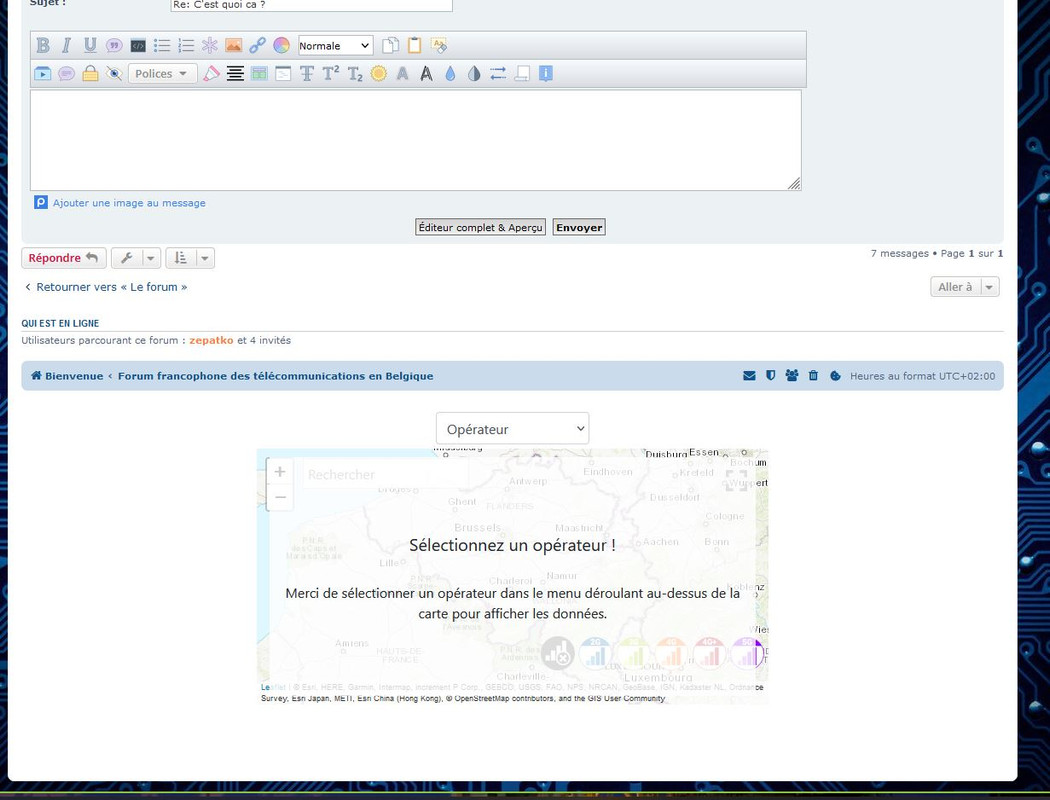This screenshot has width=1050, height=800.
Task: Open the Normale font size dropdown
Action: [x=335, y=46]
